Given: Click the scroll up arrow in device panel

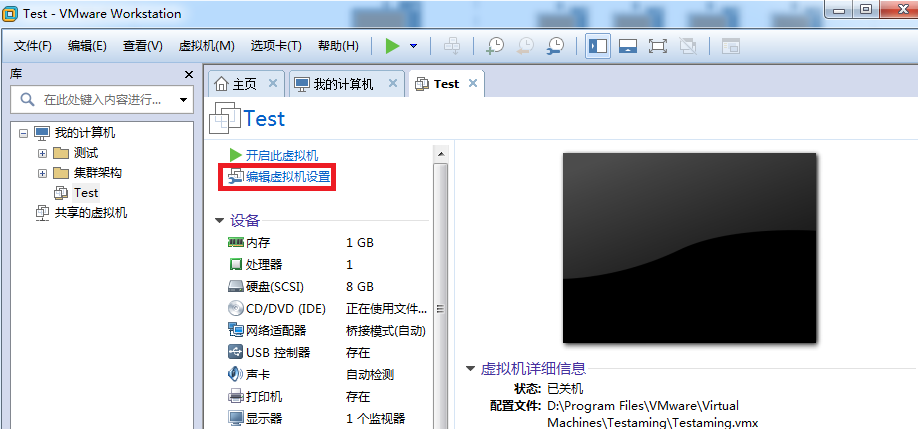Looking at the screenshot, I should tap(440, 154).
